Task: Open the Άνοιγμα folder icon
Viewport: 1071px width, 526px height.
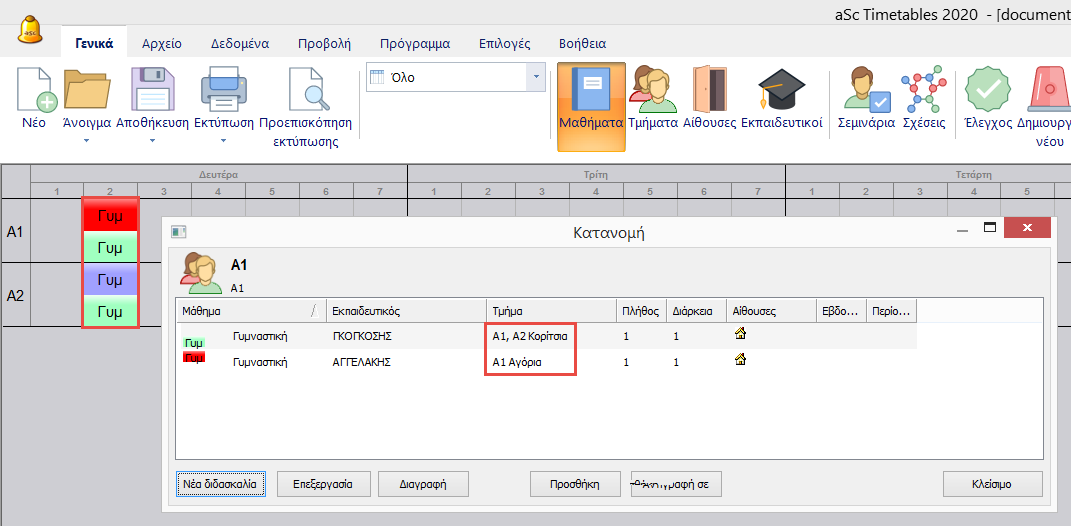Action: [x=86, y=92]
